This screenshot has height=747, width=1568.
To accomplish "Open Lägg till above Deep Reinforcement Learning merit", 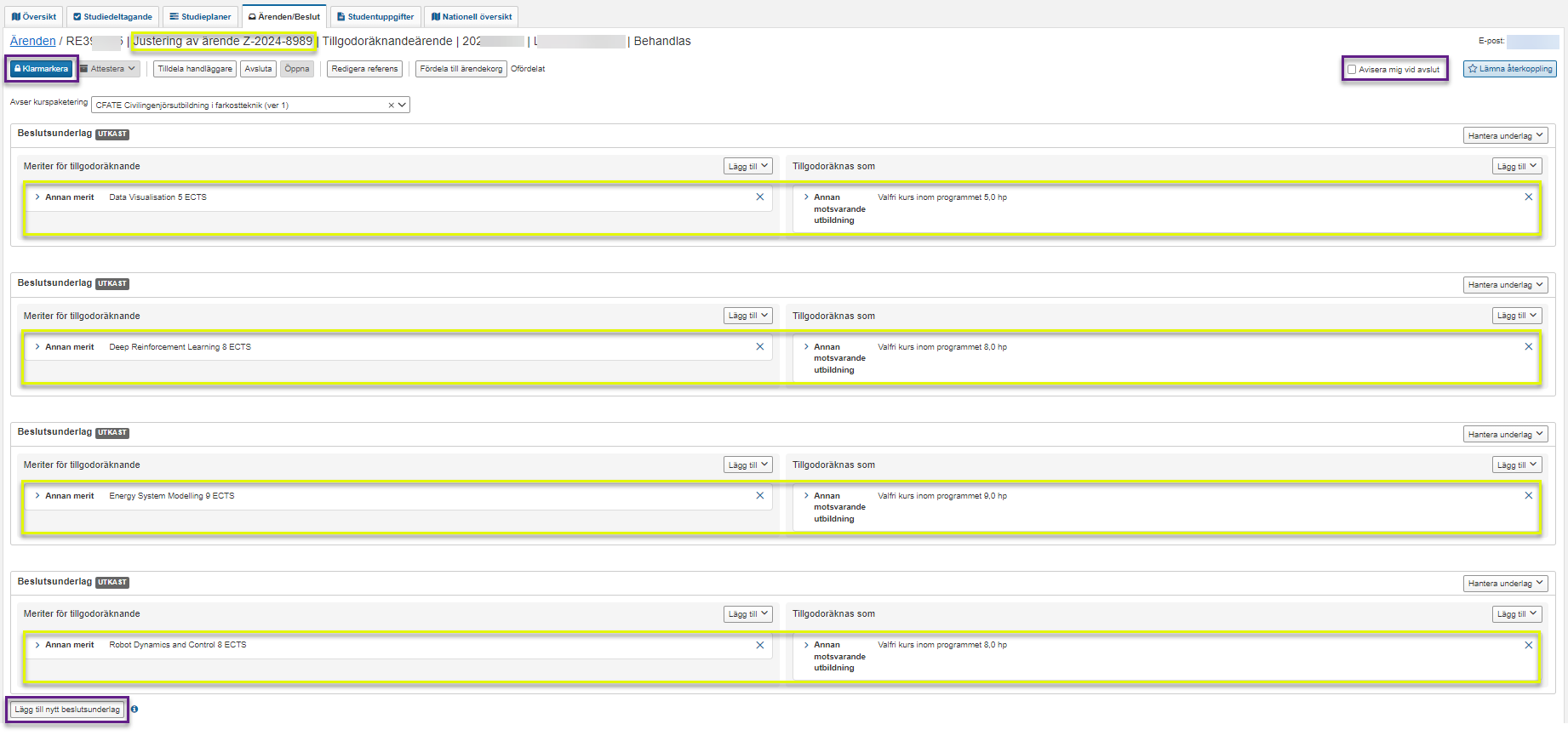I will tap(748, 316).
